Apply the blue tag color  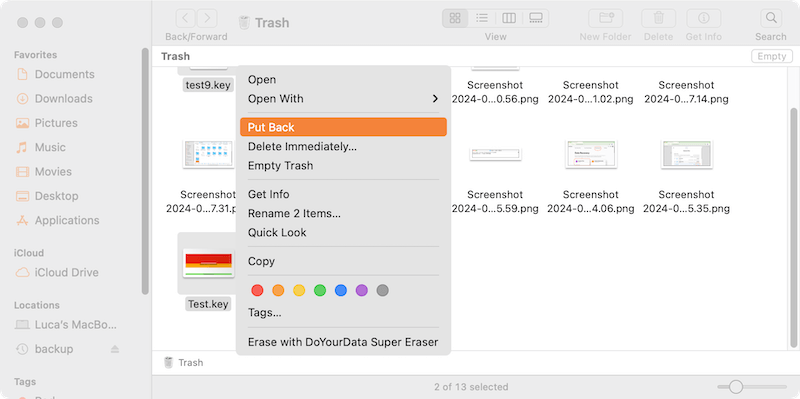coord(341,291)
